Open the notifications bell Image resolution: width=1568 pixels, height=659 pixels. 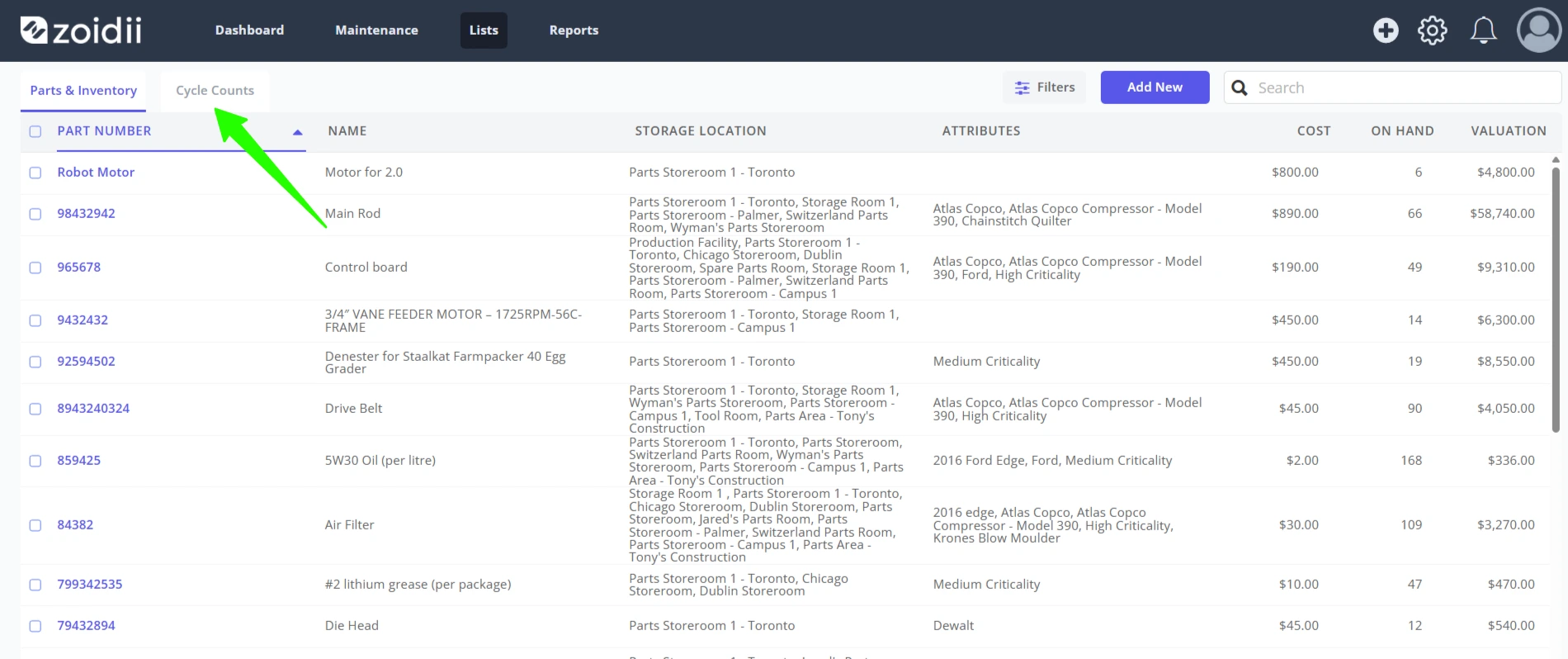[1483, 31]
